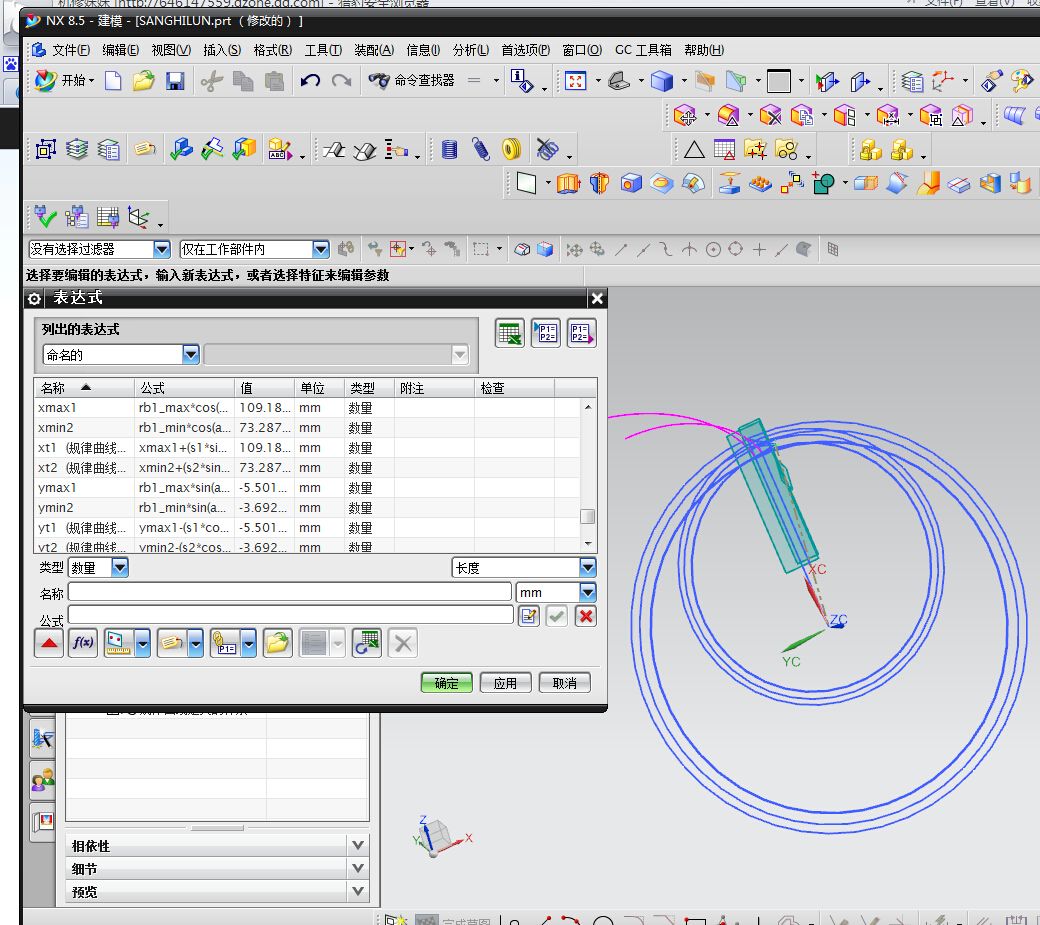Screen dimensions: 1040x925
Task: Open the 帮助(H) menu
Action: 704,50
